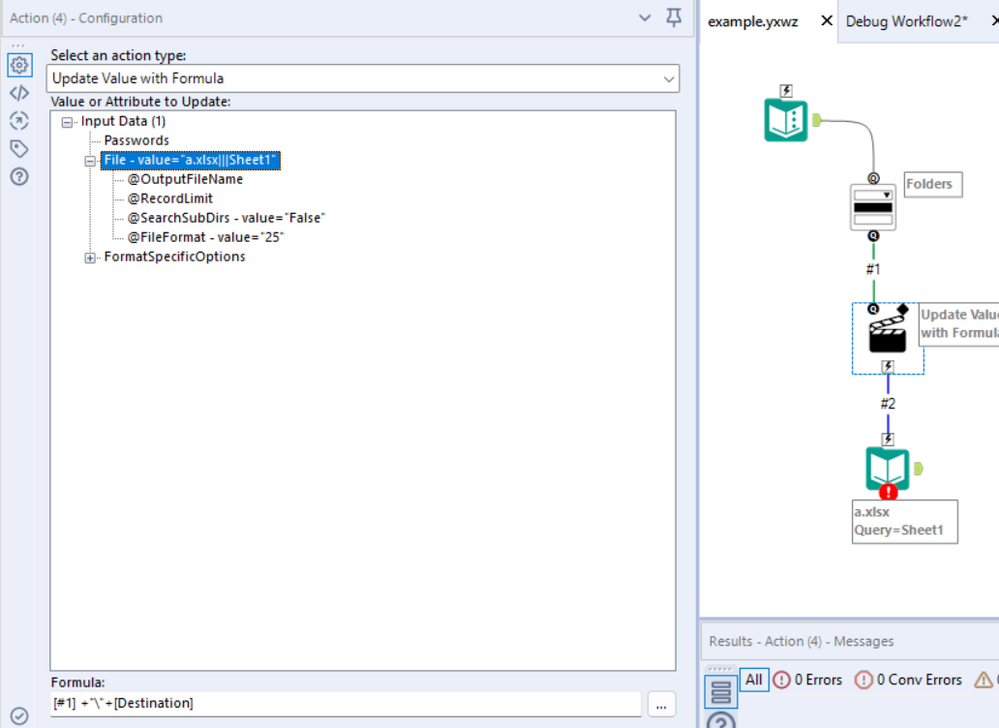The height and width of the screenshot is (728, 999).
Task: Collapse the File value tree node
Action: pyautogui.click(x=90, y=161)
